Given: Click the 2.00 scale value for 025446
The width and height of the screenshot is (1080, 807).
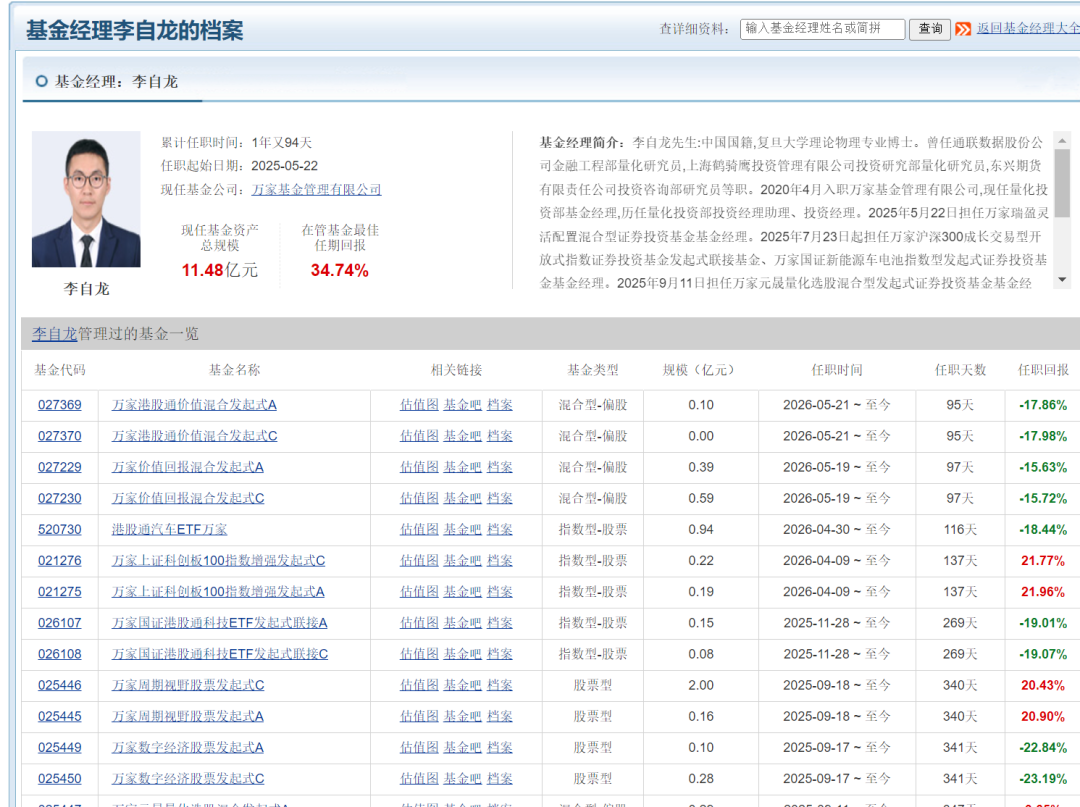Looking at the screenshot, I should 700,685.
